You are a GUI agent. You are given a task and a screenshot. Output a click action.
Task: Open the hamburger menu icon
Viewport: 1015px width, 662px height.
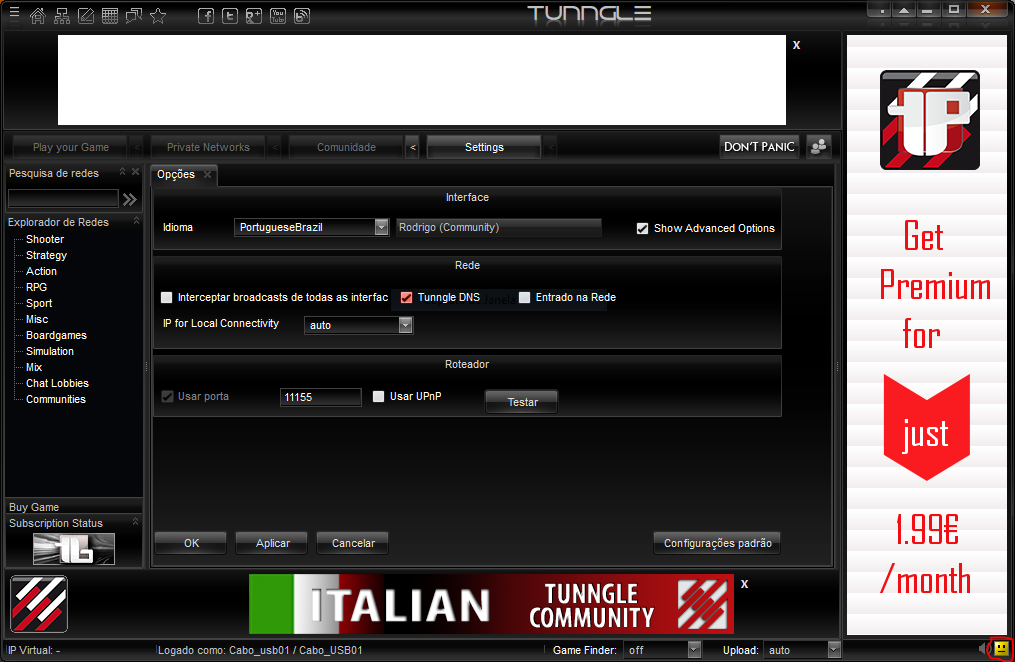click(x=14, y=12)
